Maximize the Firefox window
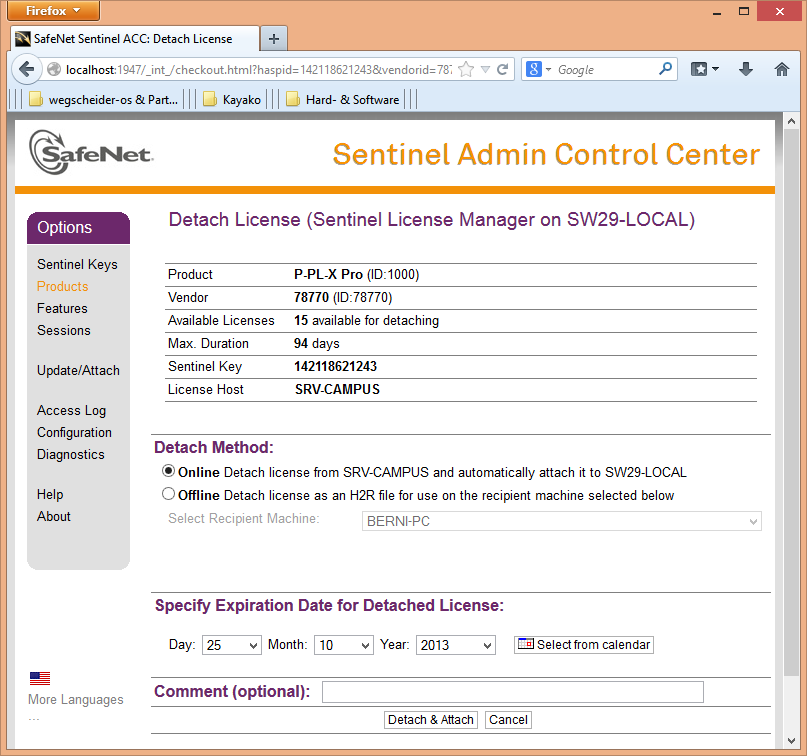 [744, 11]
